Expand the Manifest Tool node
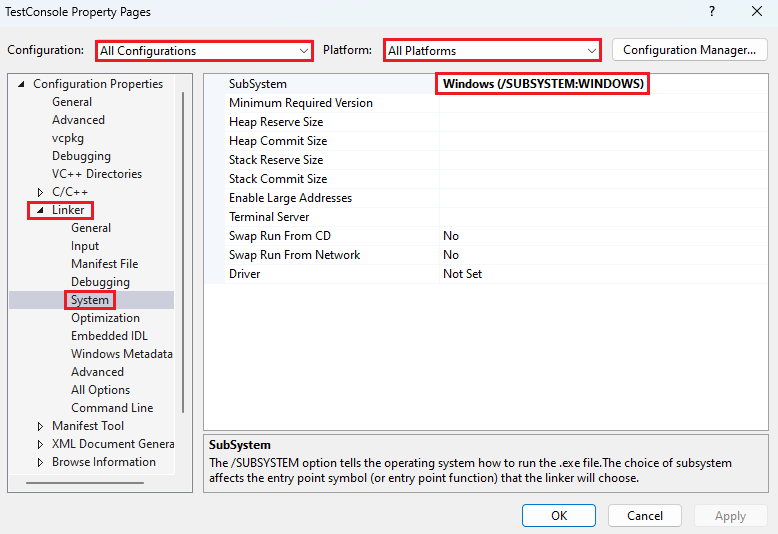 click(x=40, y=426)
